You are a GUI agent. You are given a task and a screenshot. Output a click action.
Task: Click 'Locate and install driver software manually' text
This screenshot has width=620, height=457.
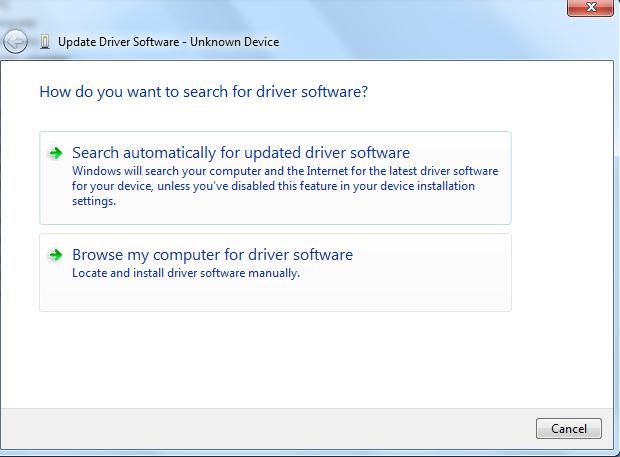coord(186,273)
